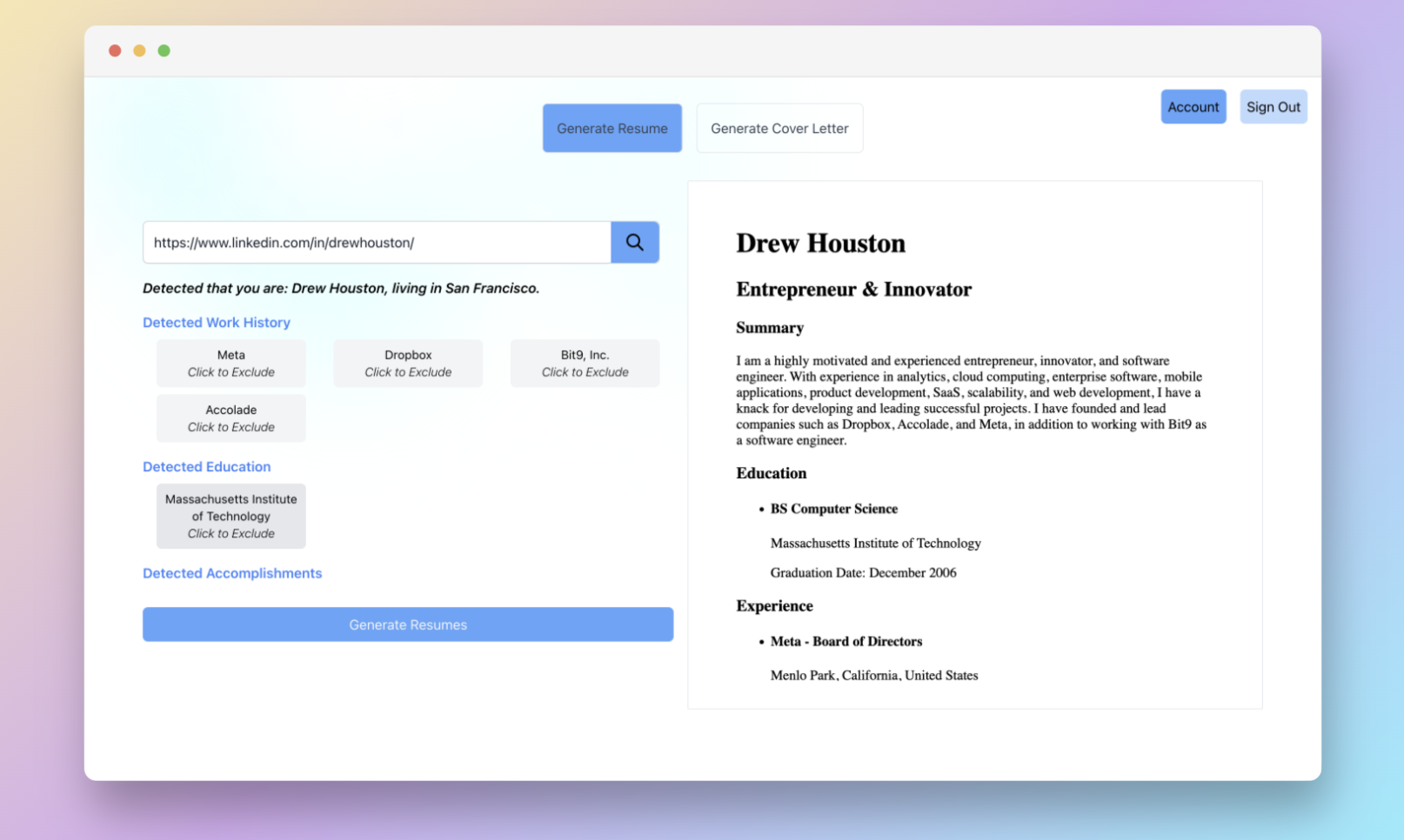Exclude Accolade from work history
The image size is (1404, 840).
tap(231, 418)
